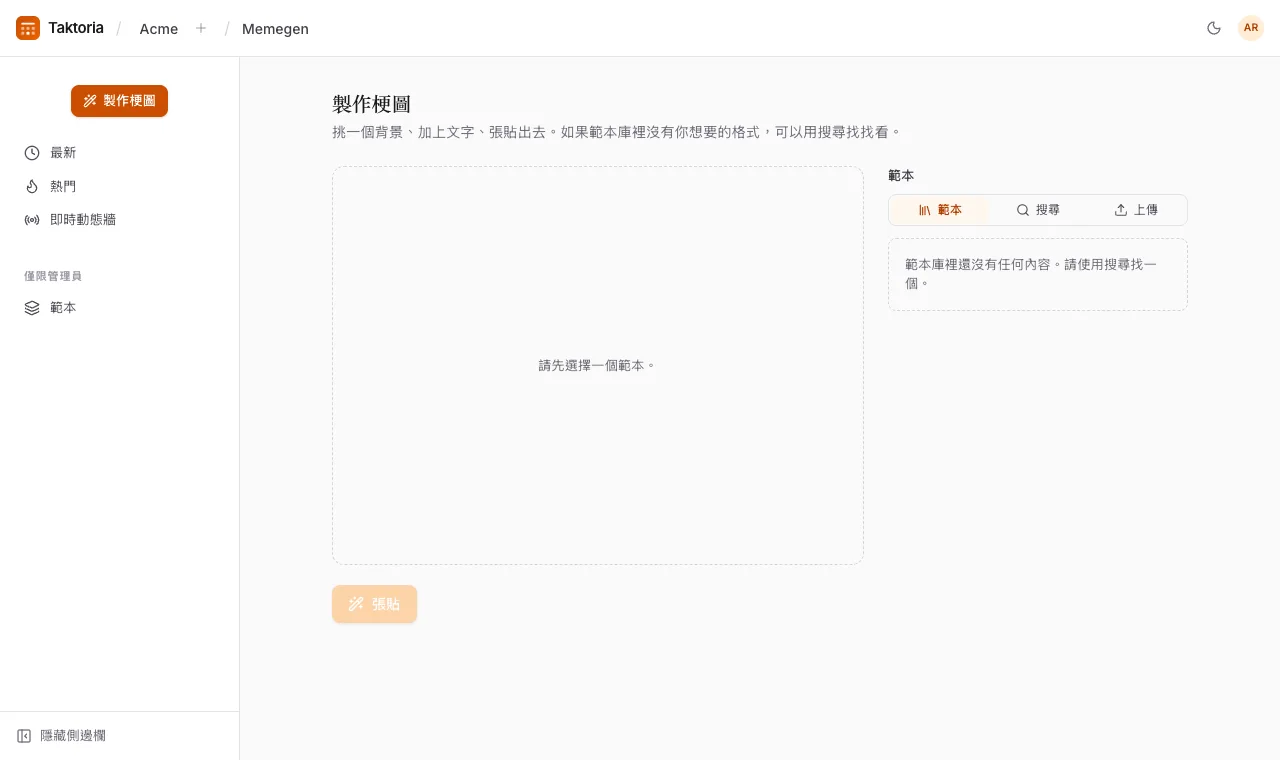Open 熱門 in the sidebar
This screenshot has height=760, width=1280.
119,186
